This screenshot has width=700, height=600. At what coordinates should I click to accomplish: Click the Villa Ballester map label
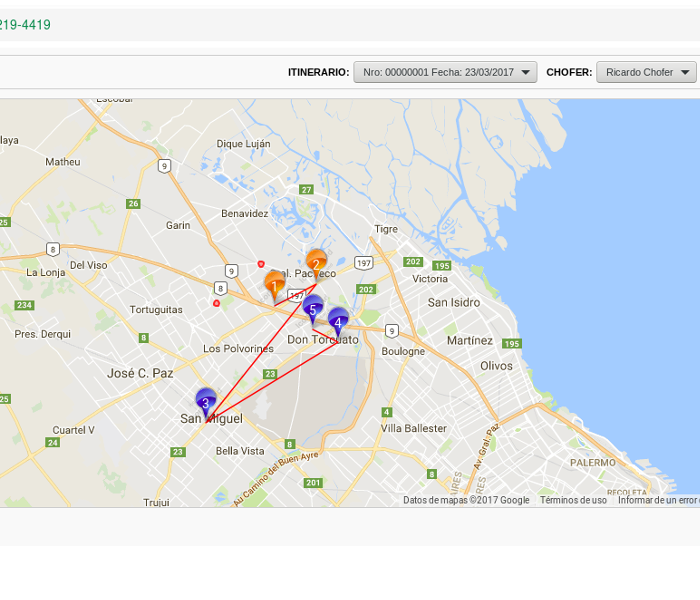point(413,429)
